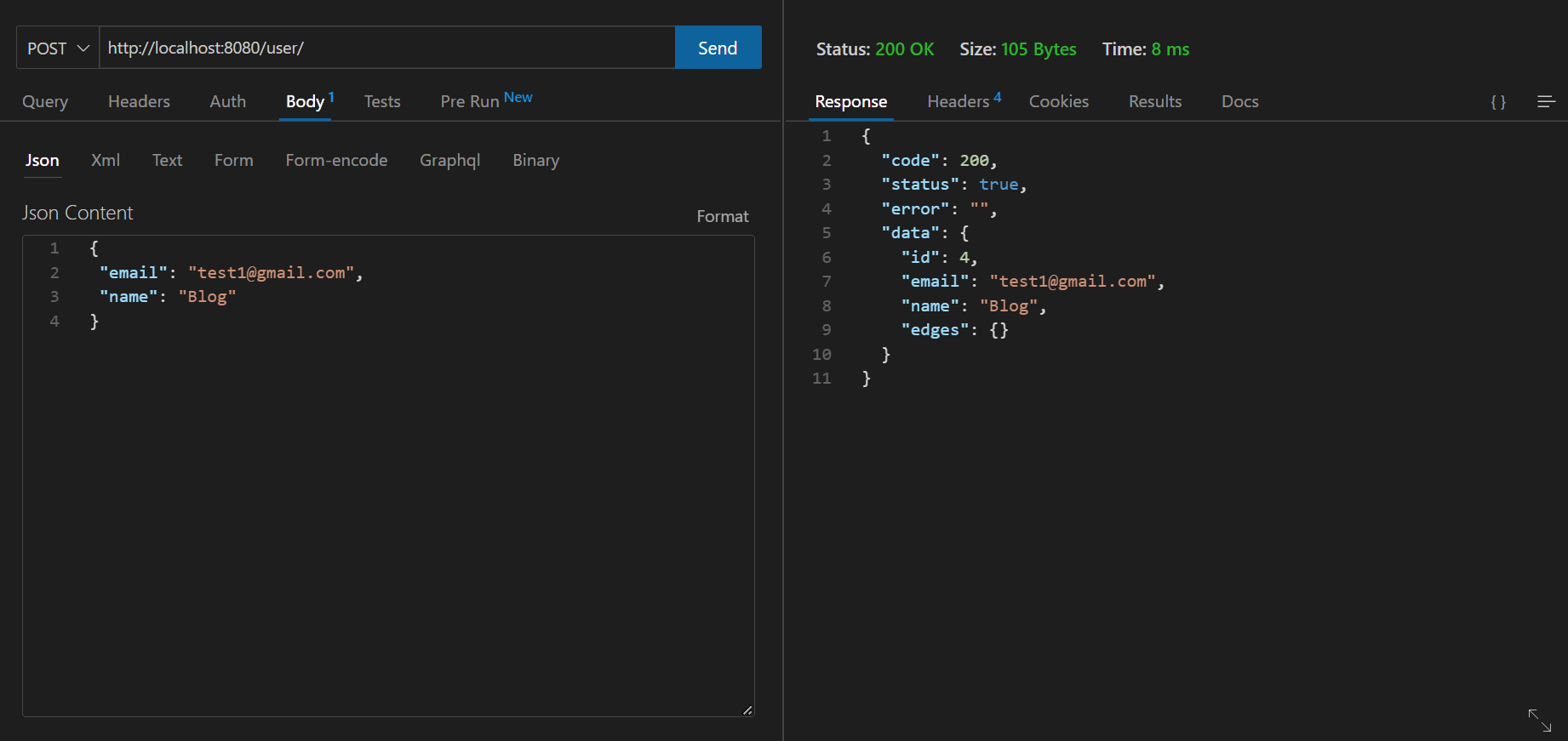Click the "id": 4 line in response

pos(940,257)
